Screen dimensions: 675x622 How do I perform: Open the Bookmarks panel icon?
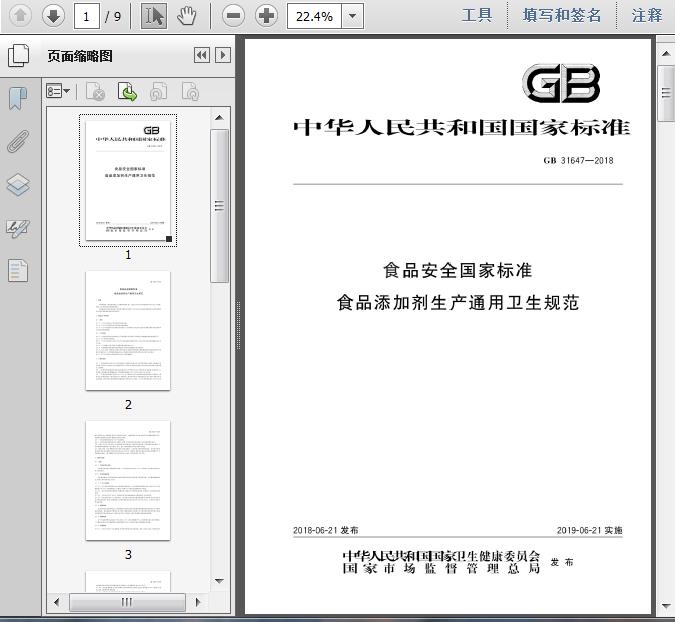coord(18,98)
